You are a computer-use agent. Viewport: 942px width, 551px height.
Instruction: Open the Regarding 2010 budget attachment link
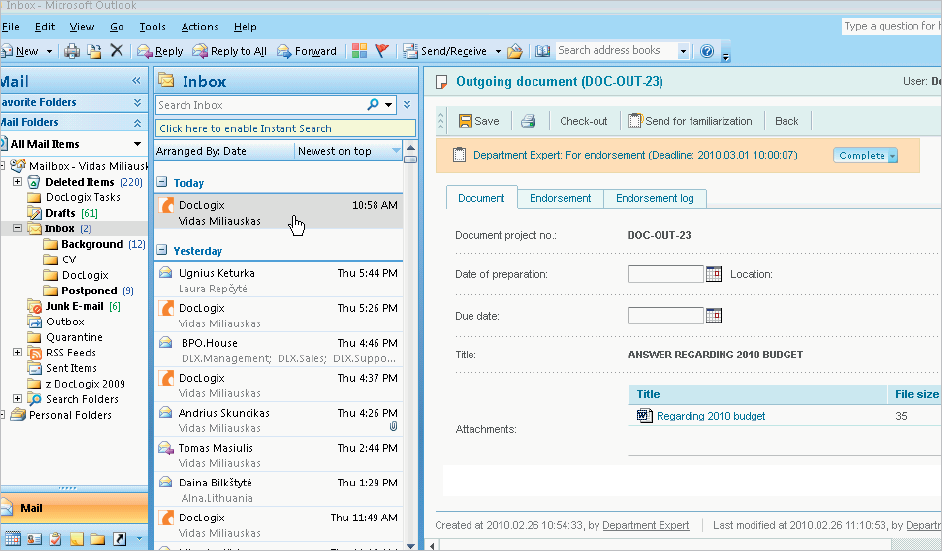(x=711, y=416)
